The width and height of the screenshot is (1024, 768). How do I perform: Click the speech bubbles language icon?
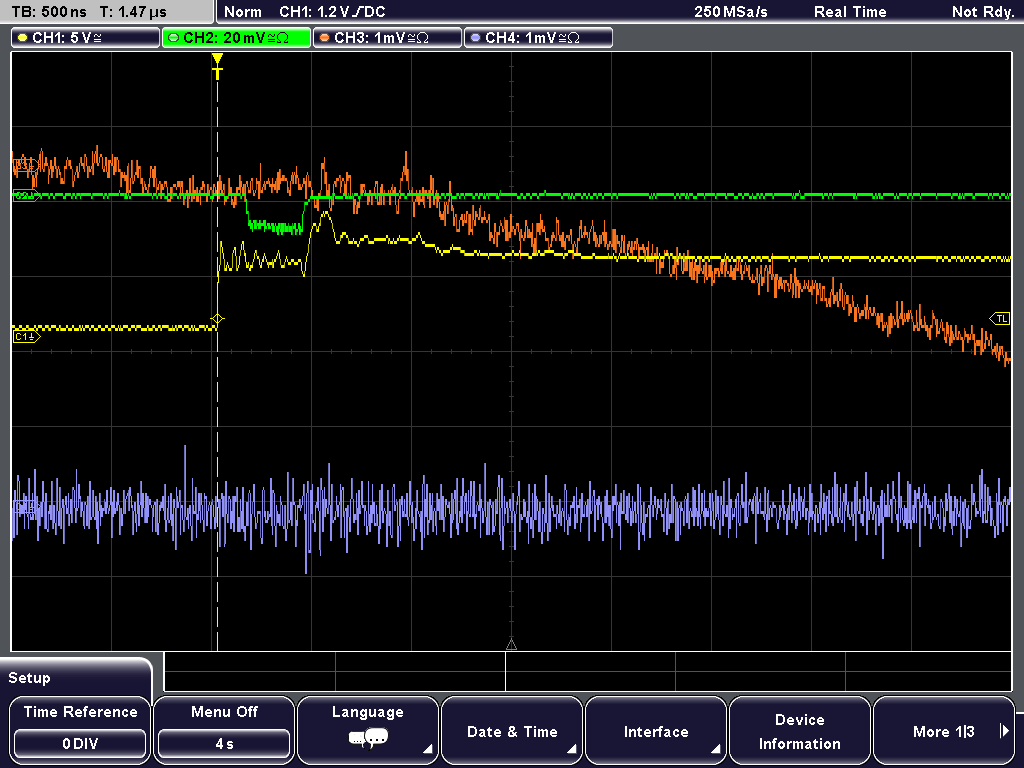pos(368,739)
